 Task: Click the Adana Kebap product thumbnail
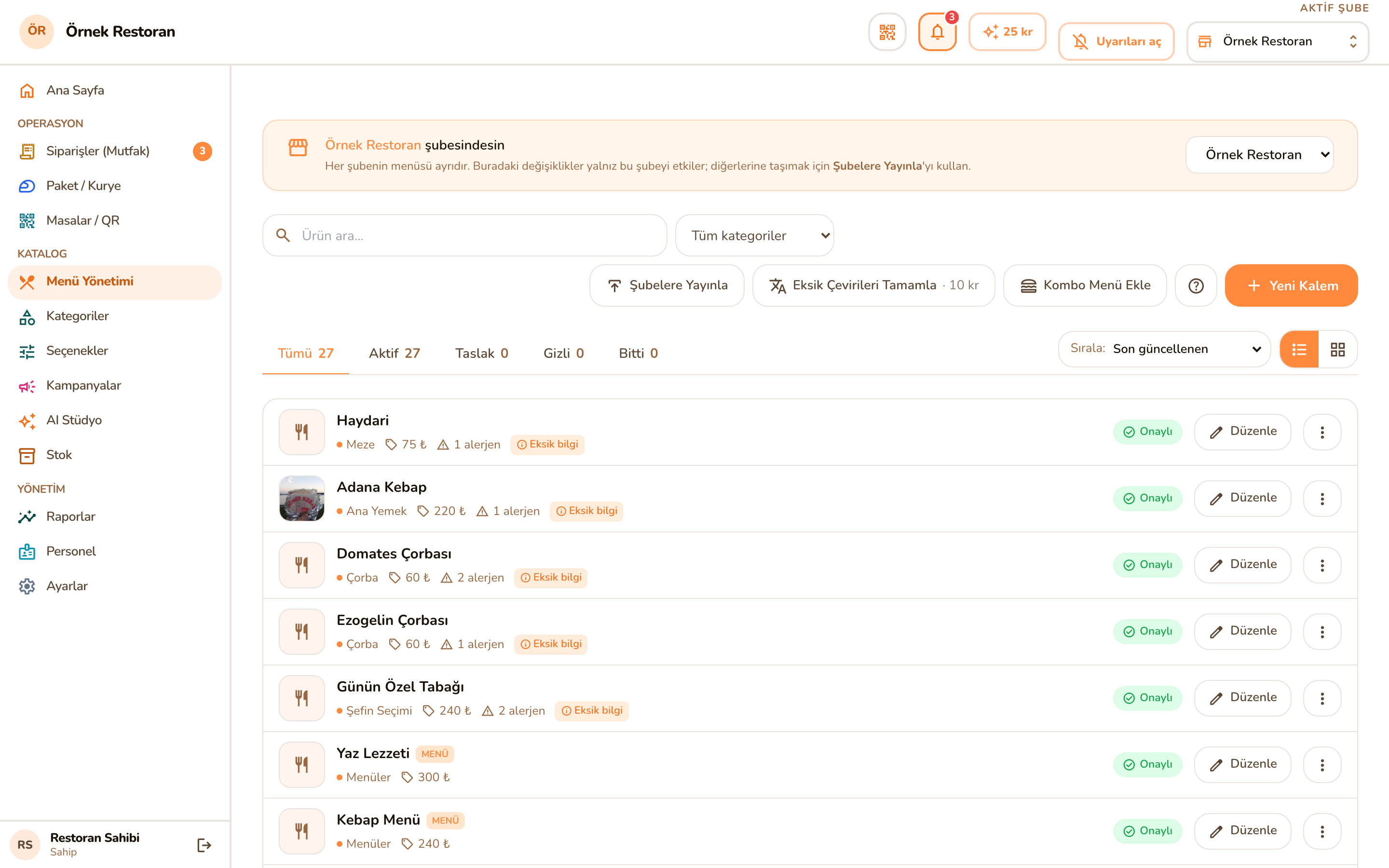pyautogui.click(x=302, y=499)
